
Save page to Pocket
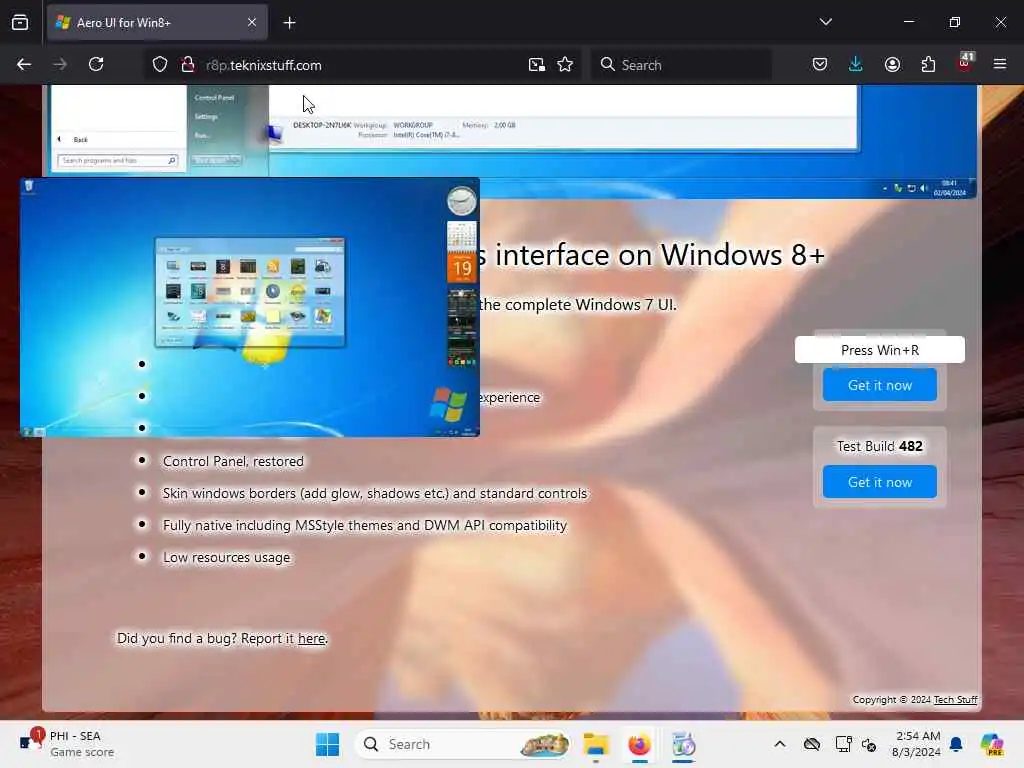tap(820, 64)
